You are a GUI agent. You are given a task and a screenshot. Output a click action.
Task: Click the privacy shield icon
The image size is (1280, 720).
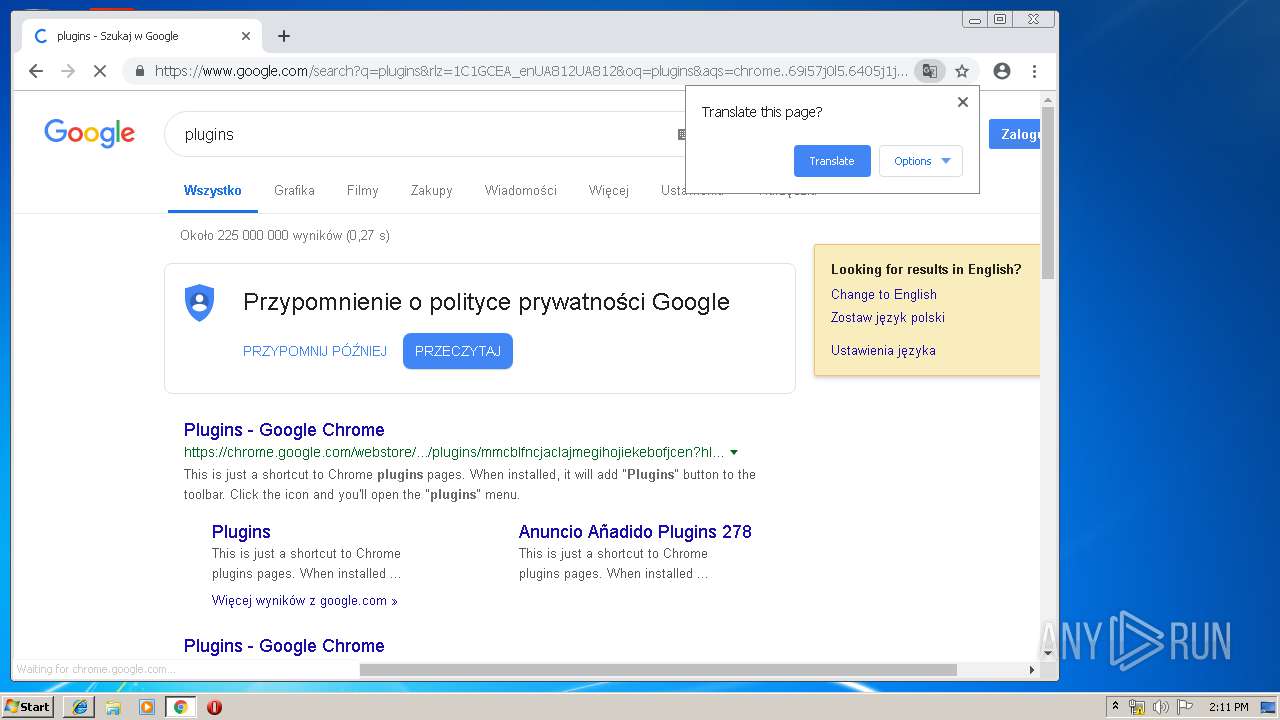tap(200, 302)
